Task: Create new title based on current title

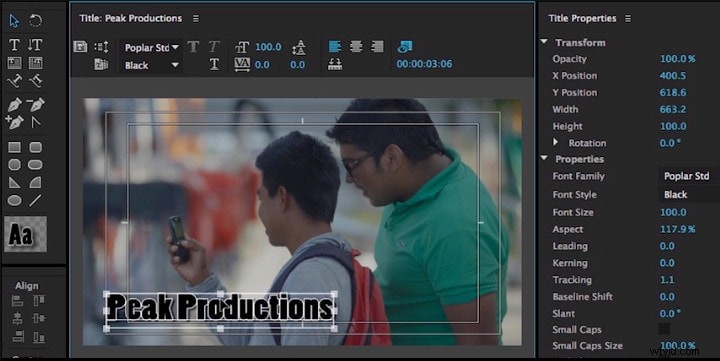Action: [x=80, y=46]
